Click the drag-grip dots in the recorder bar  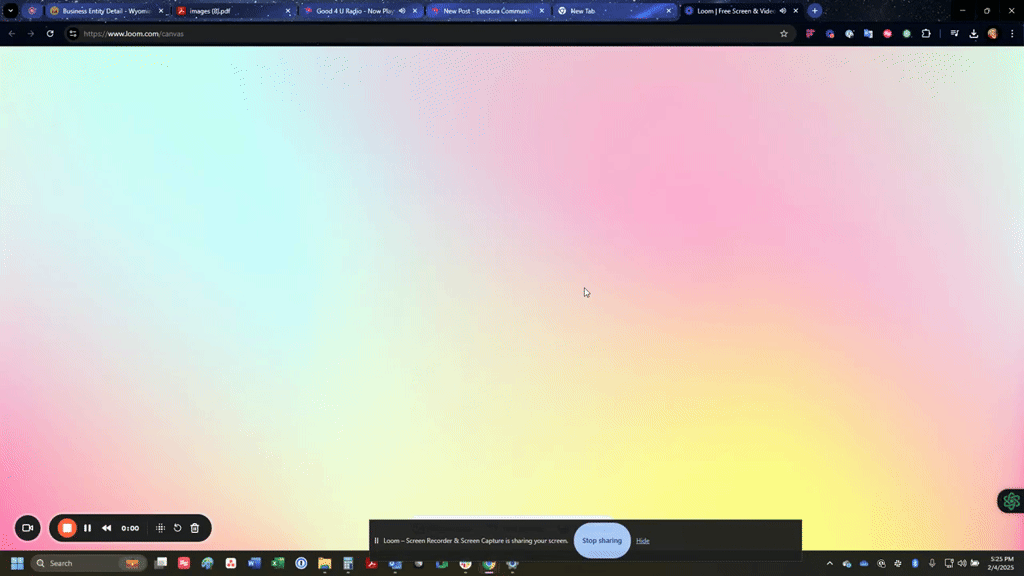(x=160, y=528)
